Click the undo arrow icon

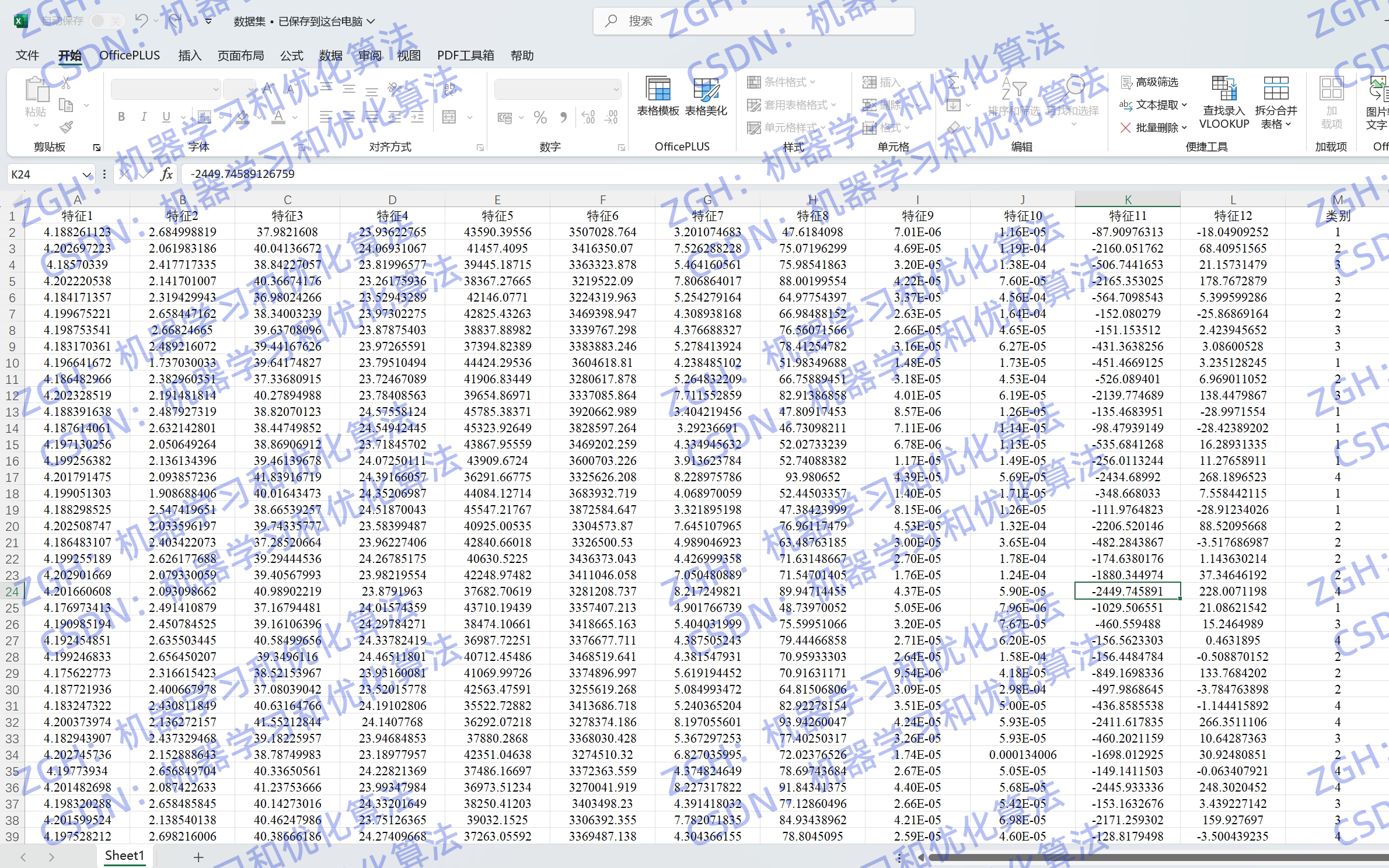coord(141,21)
